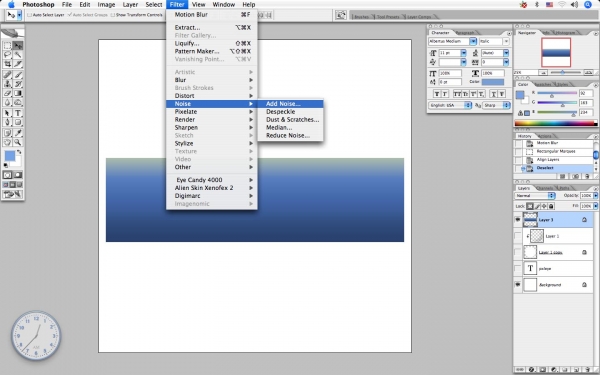Click the font size input field
Viewport: 600px width, 375px height.
click(450, 53)
